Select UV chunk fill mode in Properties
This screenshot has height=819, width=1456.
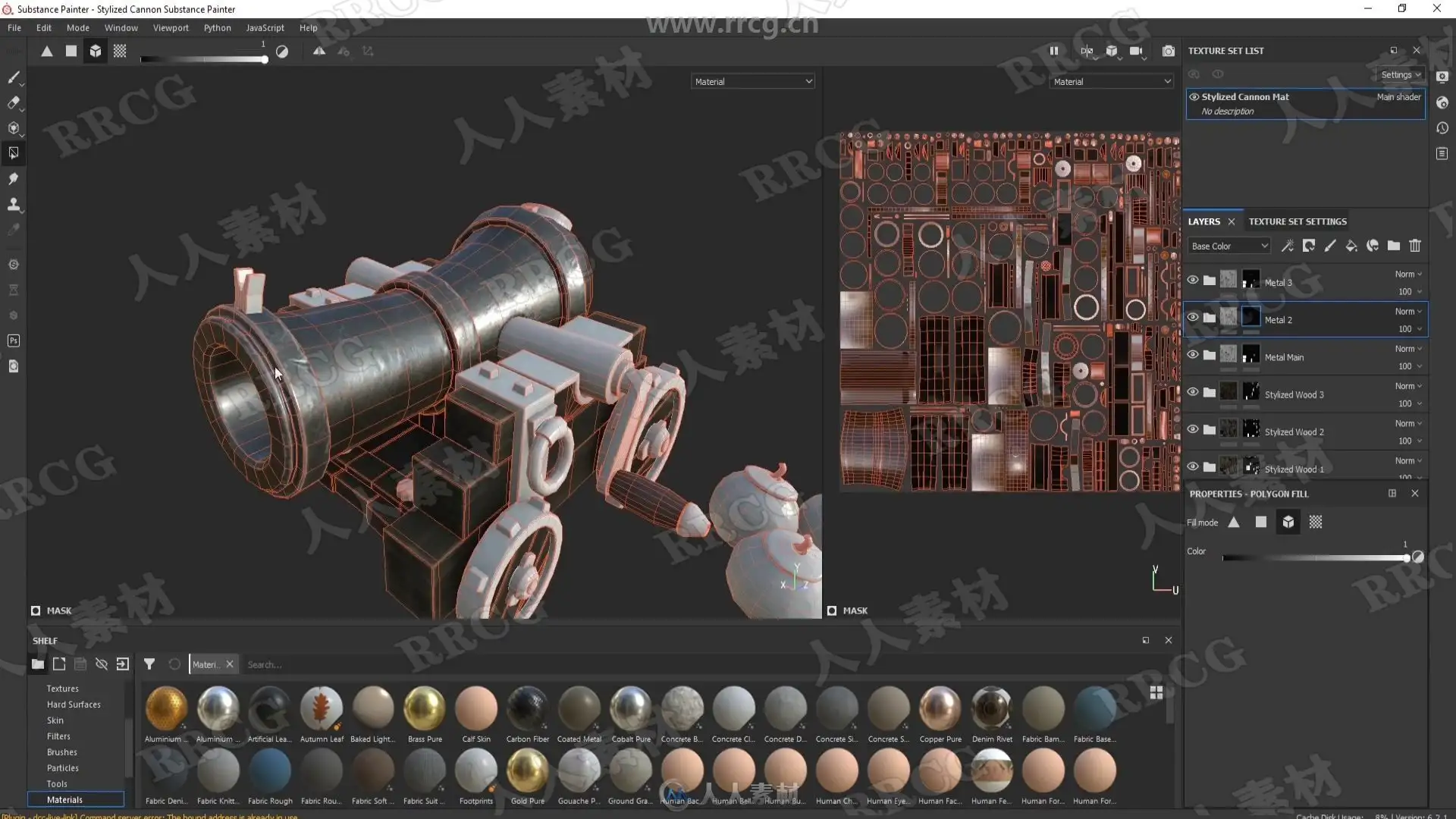(x=1315, y=522)
